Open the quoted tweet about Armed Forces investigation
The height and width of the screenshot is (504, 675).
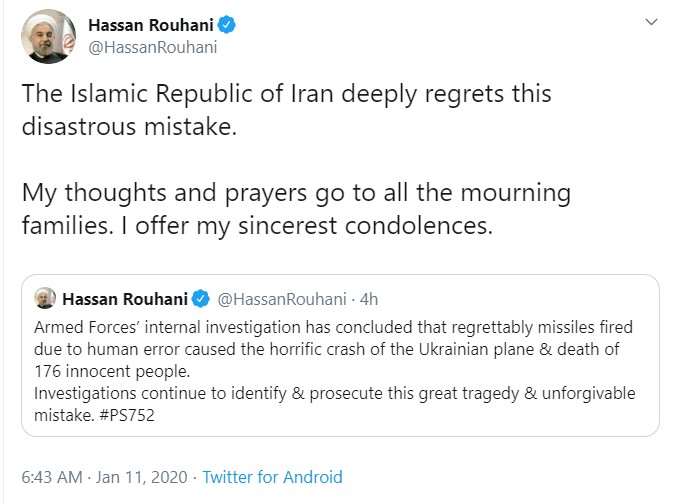[340, 356]
